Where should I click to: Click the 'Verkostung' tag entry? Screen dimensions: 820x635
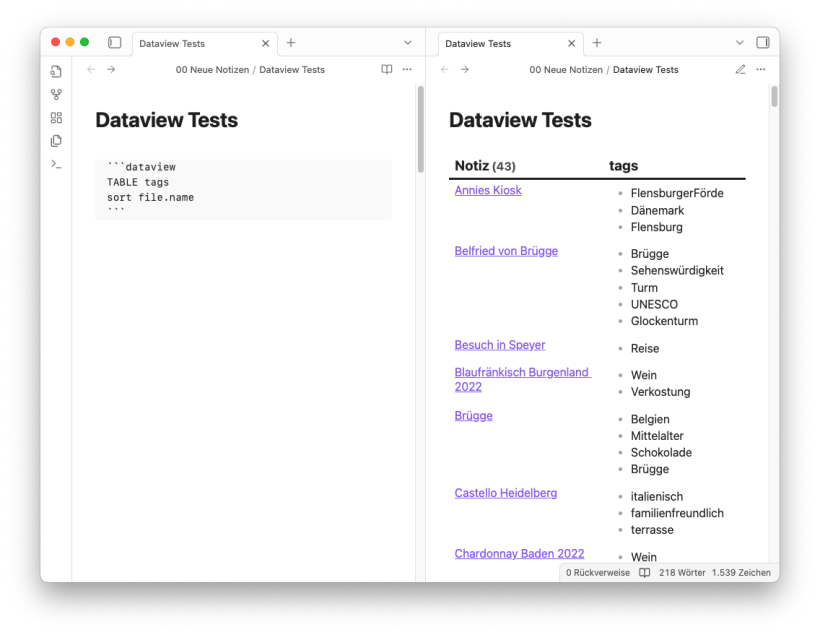[x=660, y=392]
